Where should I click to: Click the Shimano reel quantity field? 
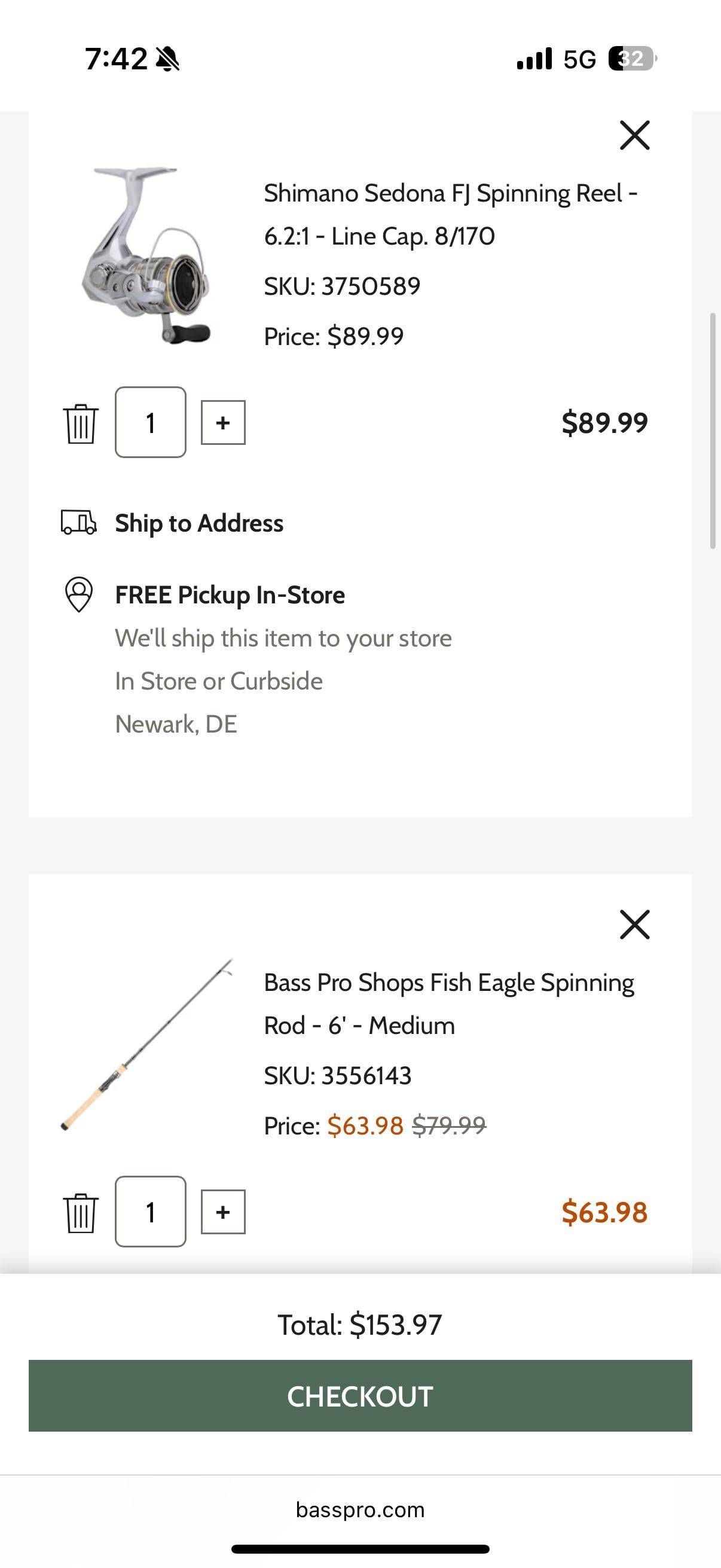pyautogui.click(x=150, y=422)
